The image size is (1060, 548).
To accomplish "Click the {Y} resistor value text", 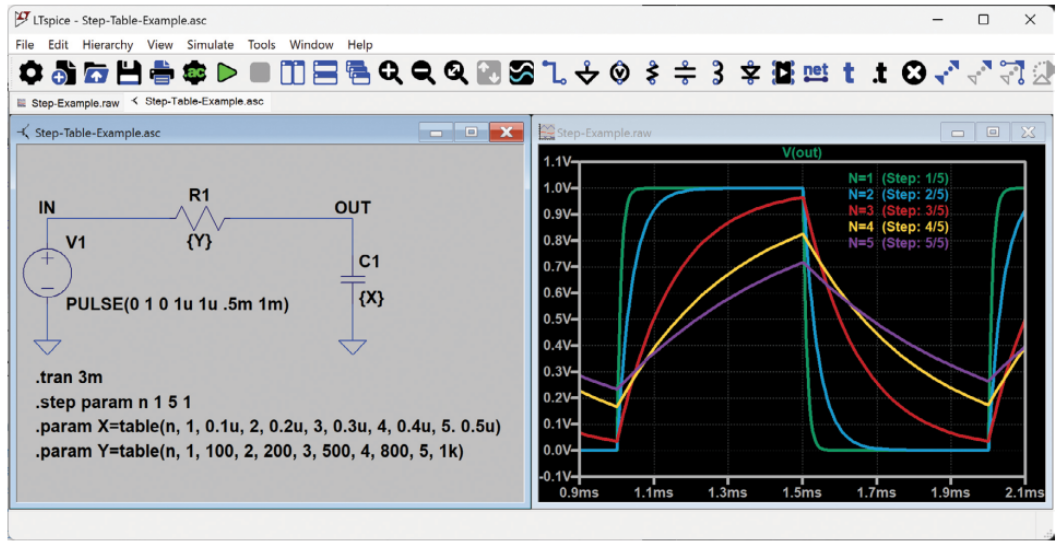I will pos(199,241).
